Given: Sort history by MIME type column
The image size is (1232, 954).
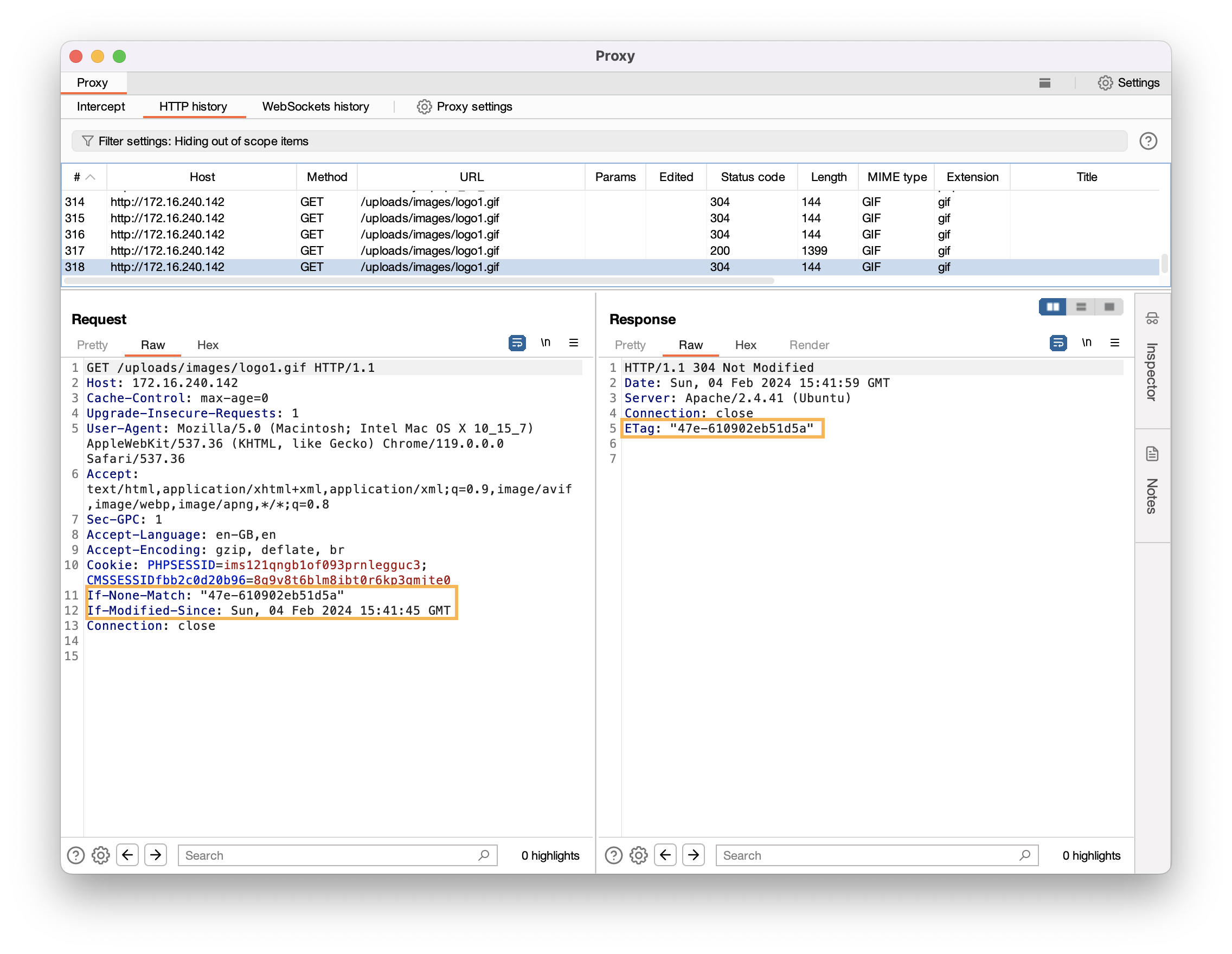Looking at the screenshot, I should point(897,177).
